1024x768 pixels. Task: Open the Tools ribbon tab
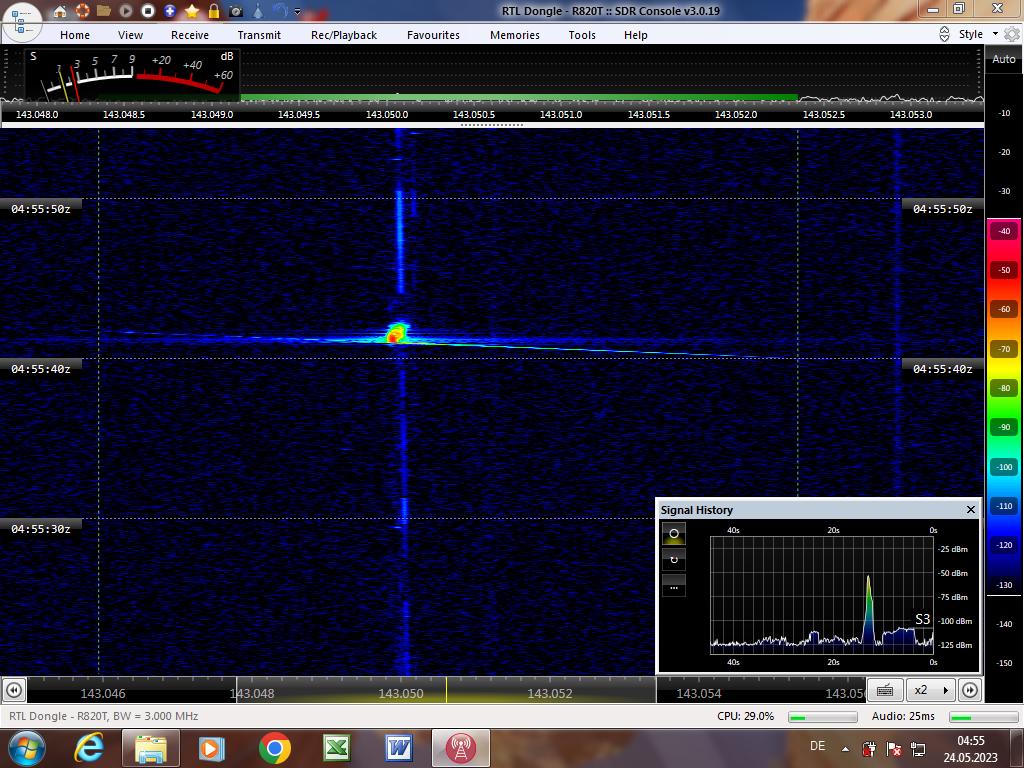[582, 35]
